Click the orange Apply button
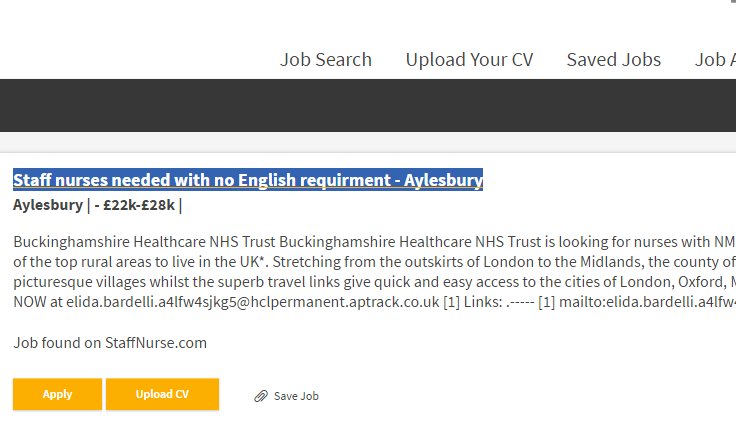Viewport: 744px width, 429px height. pos(57,394)
